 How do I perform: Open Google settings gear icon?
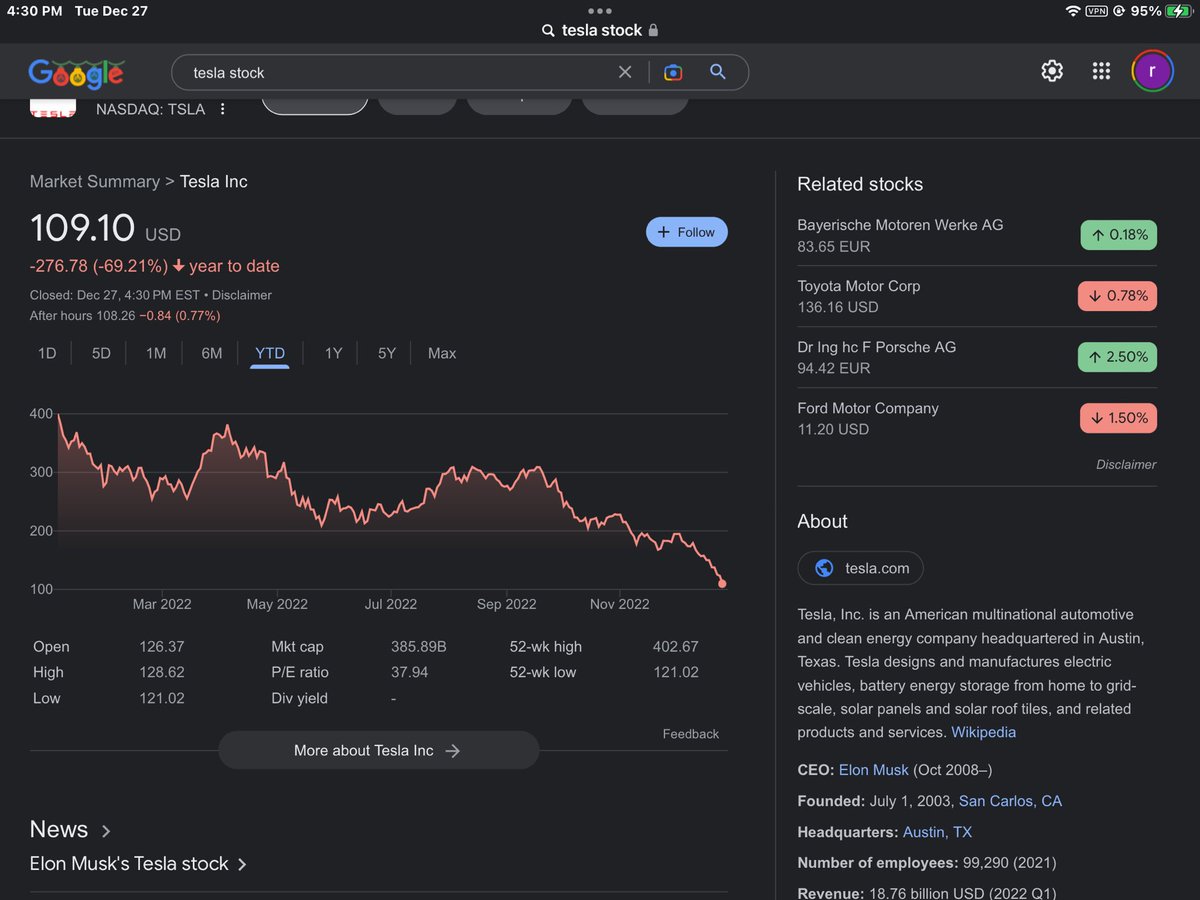[1052, 71]
